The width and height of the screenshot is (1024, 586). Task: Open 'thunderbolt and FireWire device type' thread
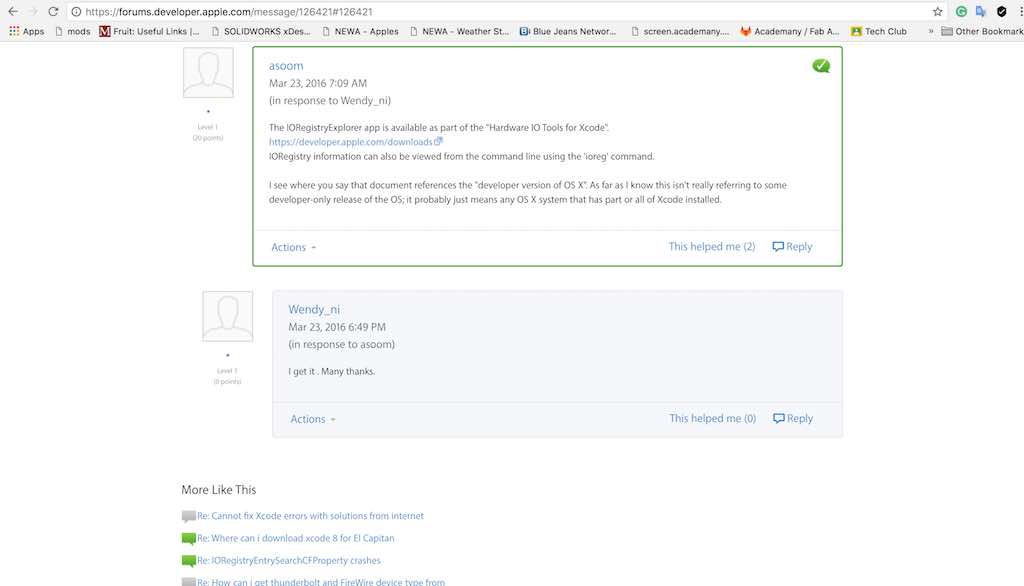pyautogui.click(x=321, y=581)
